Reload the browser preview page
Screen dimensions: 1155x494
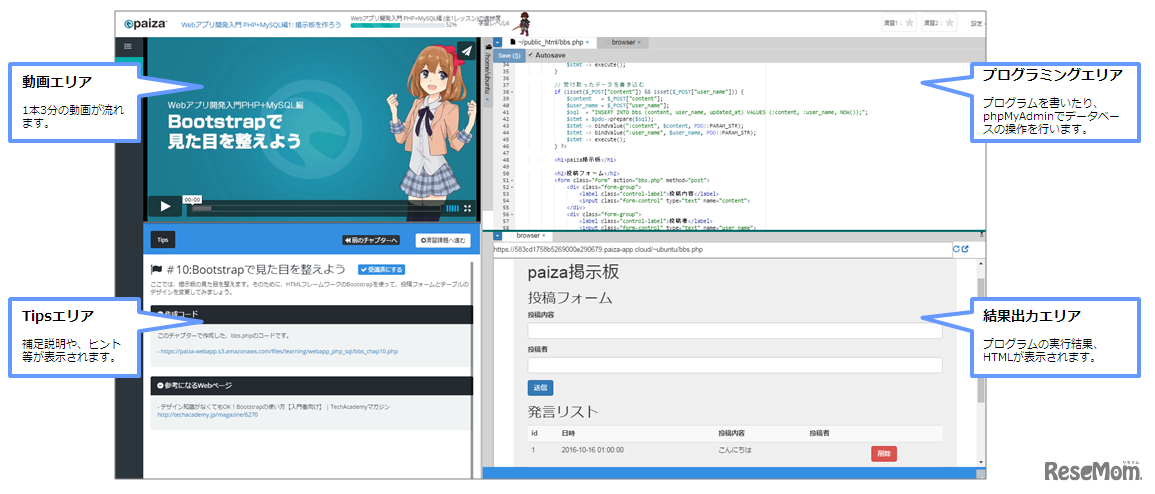956,248
